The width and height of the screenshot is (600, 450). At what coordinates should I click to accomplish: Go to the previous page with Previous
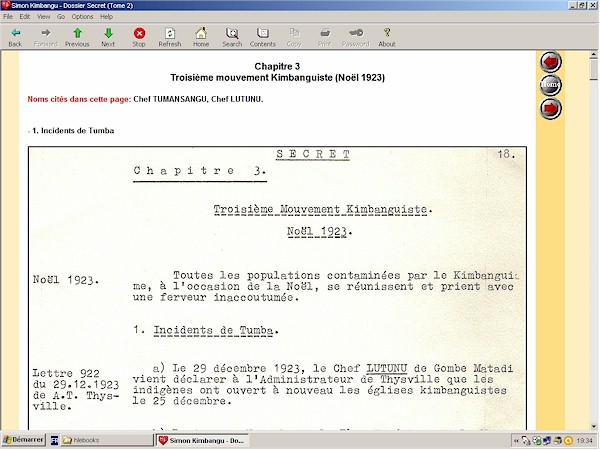pyautogui.click(x=77, y=37)
